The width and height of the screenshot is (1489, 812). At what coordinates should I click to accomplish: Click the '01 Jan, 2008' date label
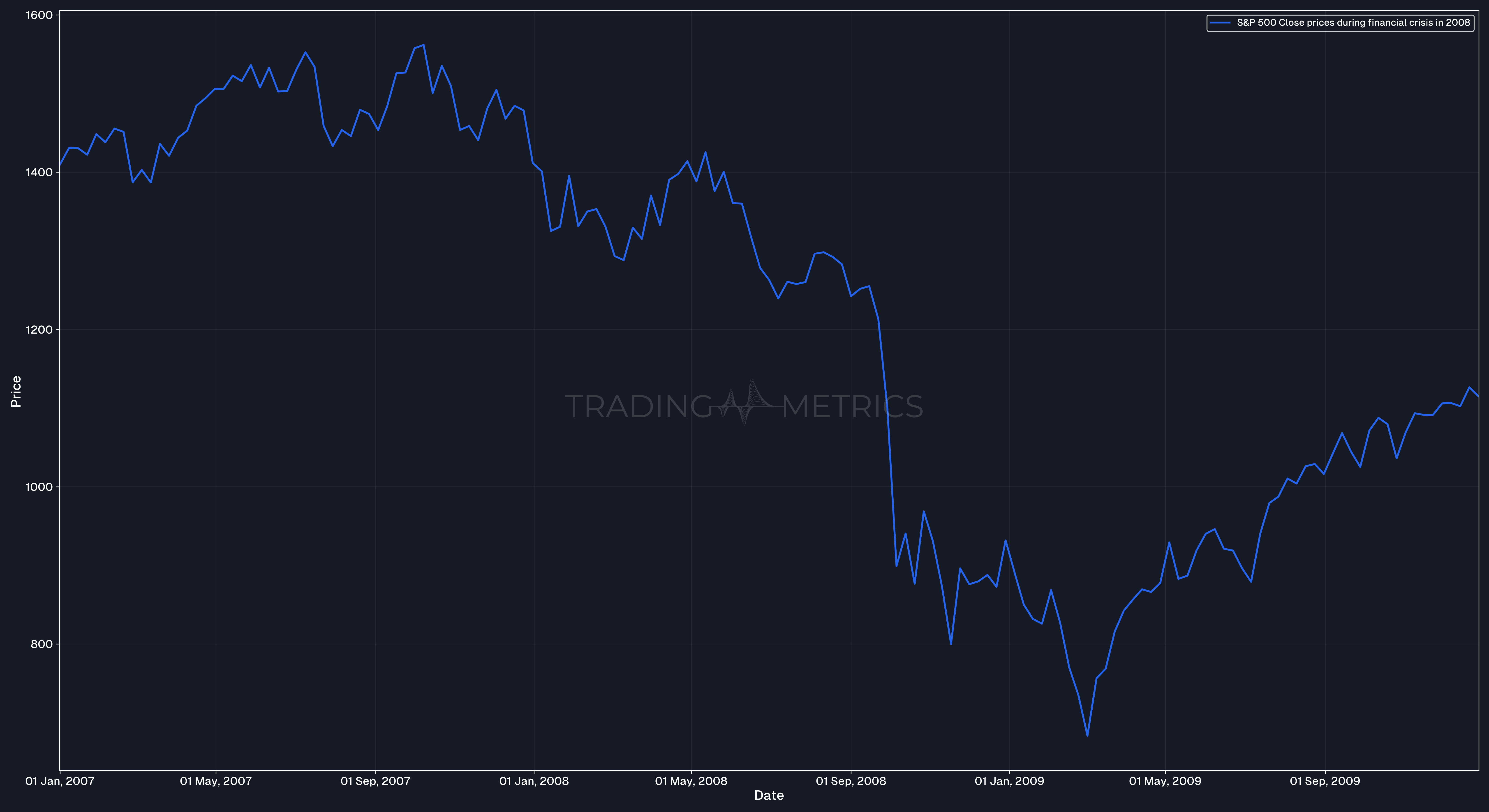click(534, 781)
